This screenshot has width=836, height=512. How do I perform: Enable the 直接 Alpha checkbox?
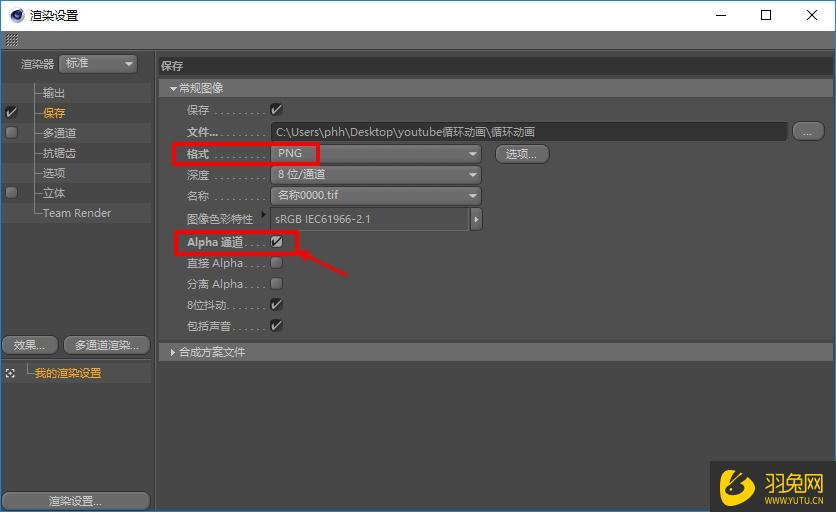276,263
